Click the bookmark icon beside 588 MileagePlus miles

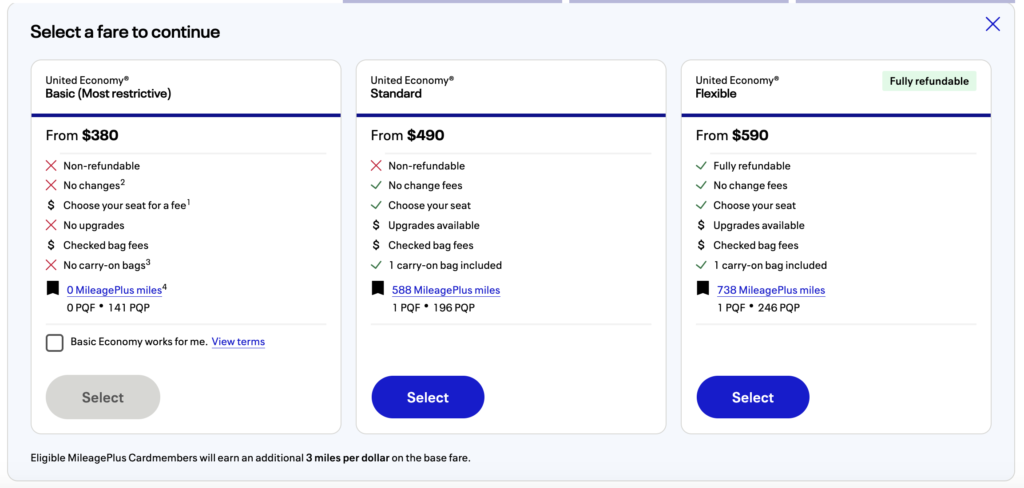coord(377,288)
